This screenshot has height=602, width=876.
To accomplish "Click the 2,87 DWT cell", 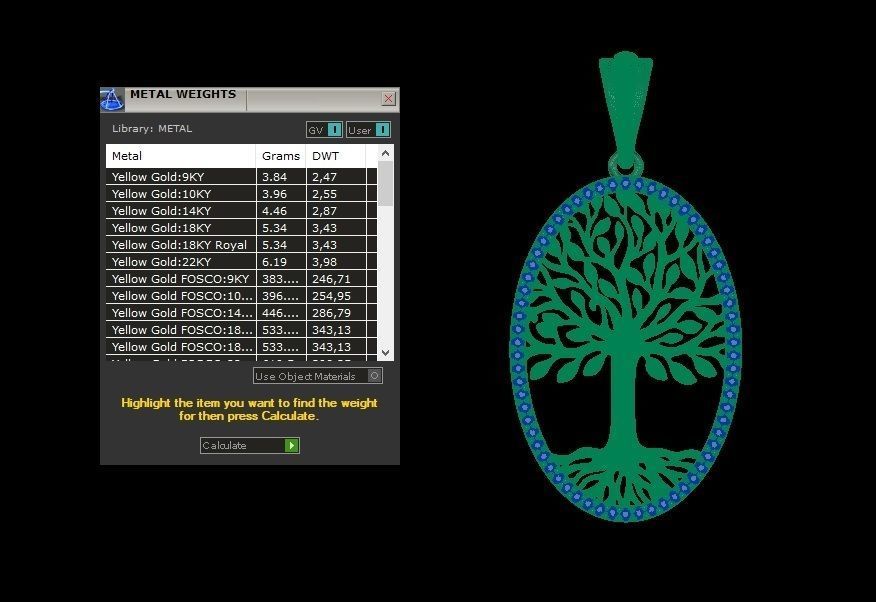I will click(336, 211).
